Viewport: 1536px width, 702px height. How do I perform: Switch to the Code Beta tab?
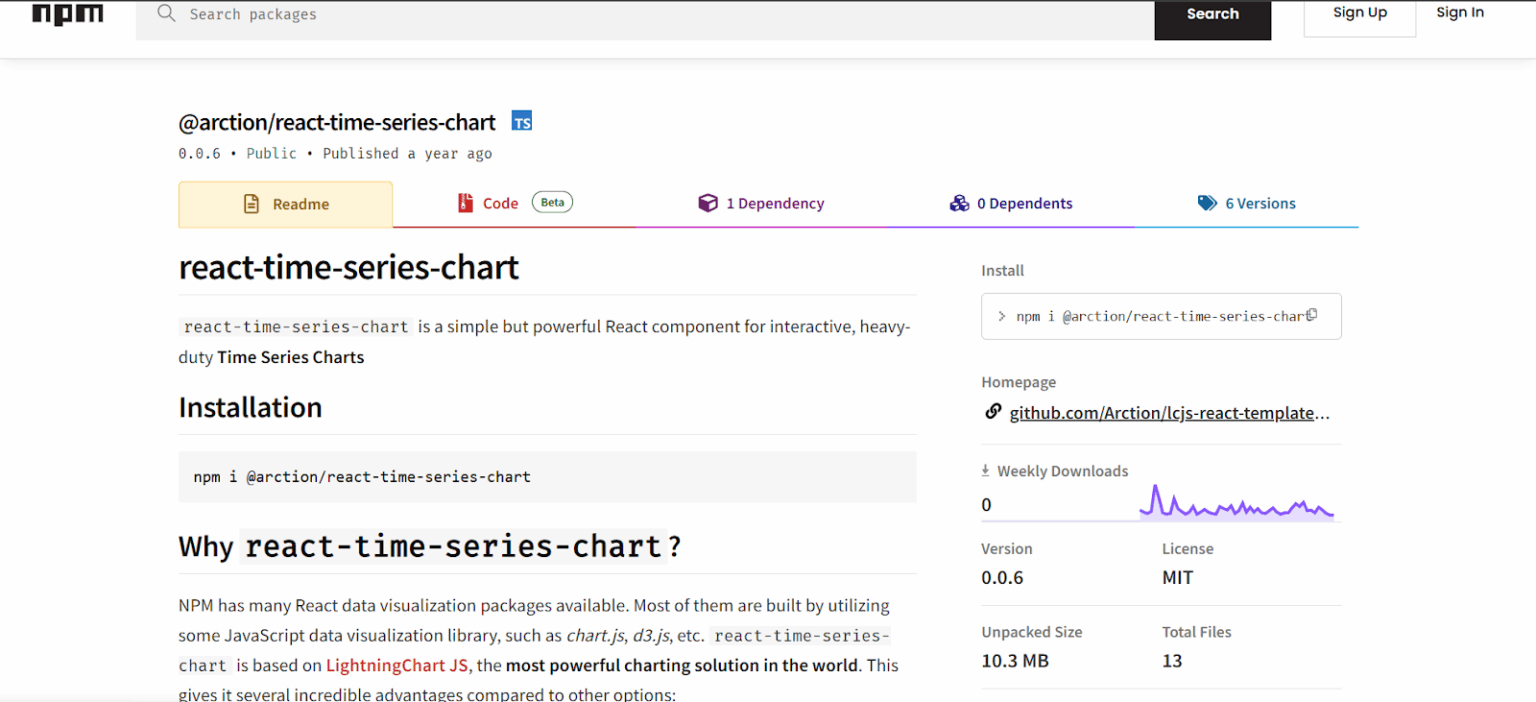point(502,202)
